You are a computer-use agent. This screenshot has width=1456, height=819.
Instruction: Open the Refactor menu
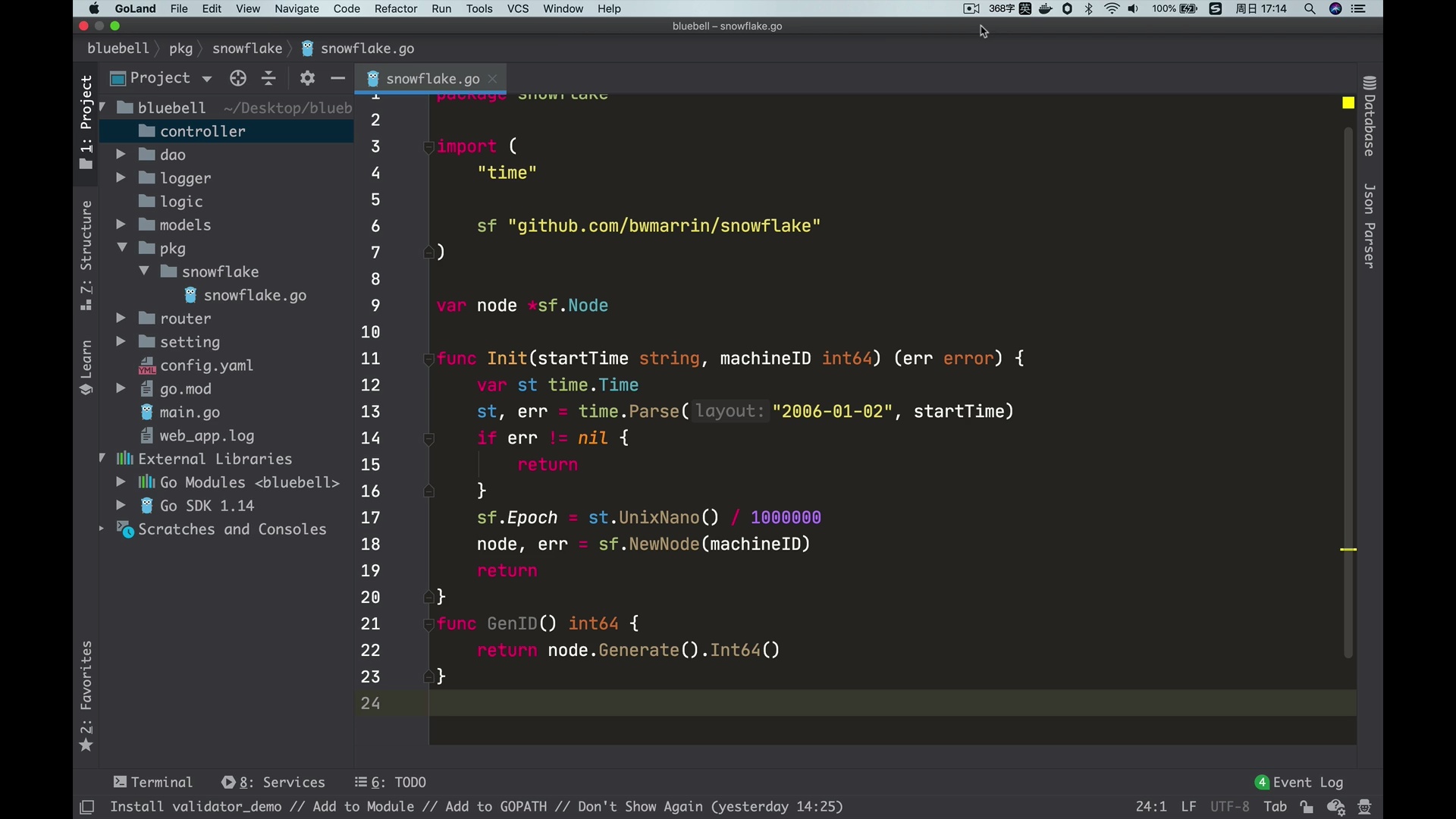pos(395,9)
